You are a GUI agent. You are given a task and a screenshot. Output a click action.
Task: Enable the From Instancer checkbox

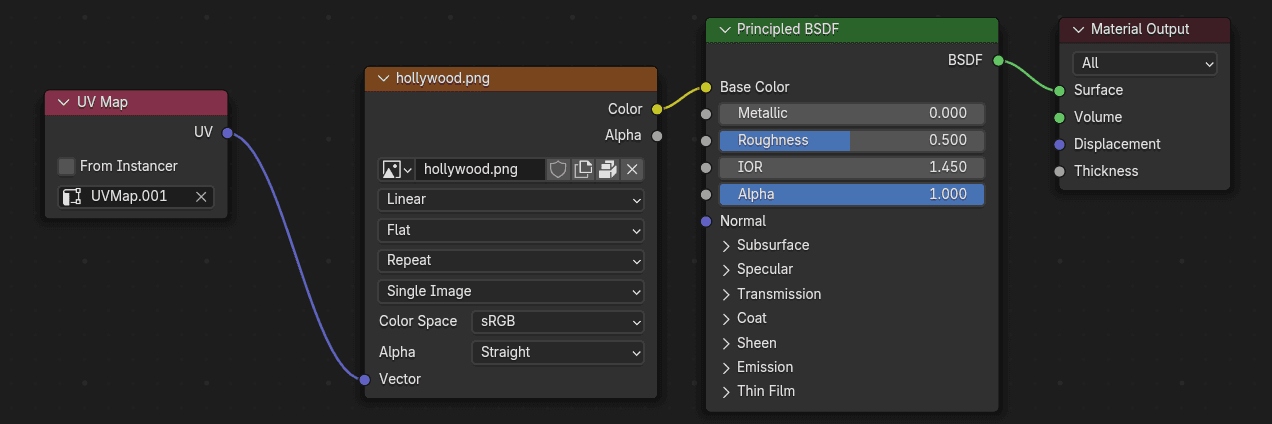coord(67,166)
